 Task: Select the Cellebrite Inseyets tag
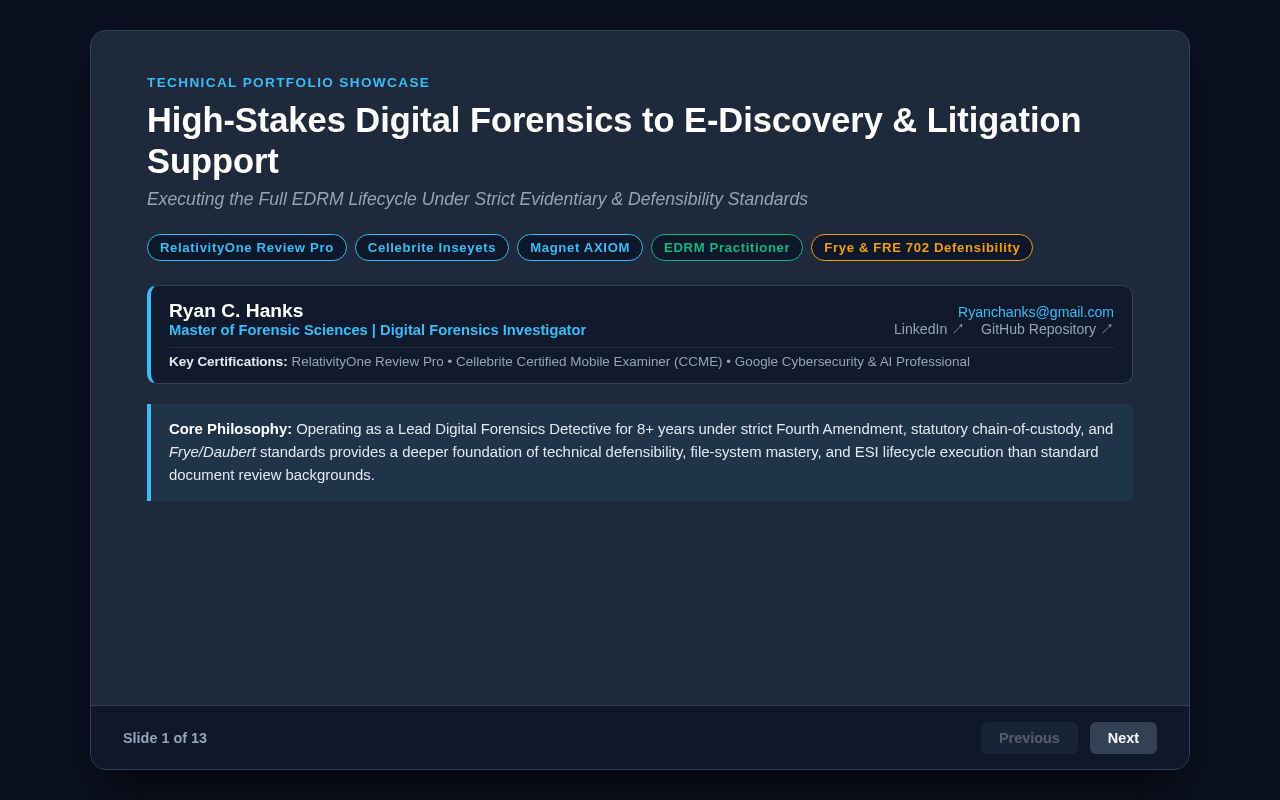click(x=432, y=248)
